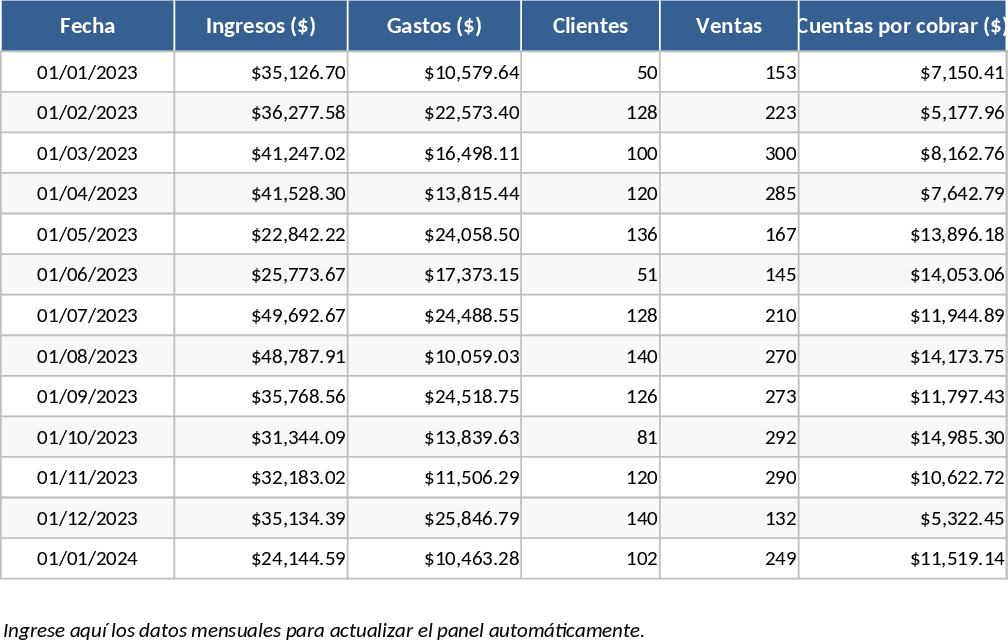The height and width of the screenshot is (640, 1008).
Task: Select the Ventas column header
Action: pyautogui.click(x=729, y=26)
